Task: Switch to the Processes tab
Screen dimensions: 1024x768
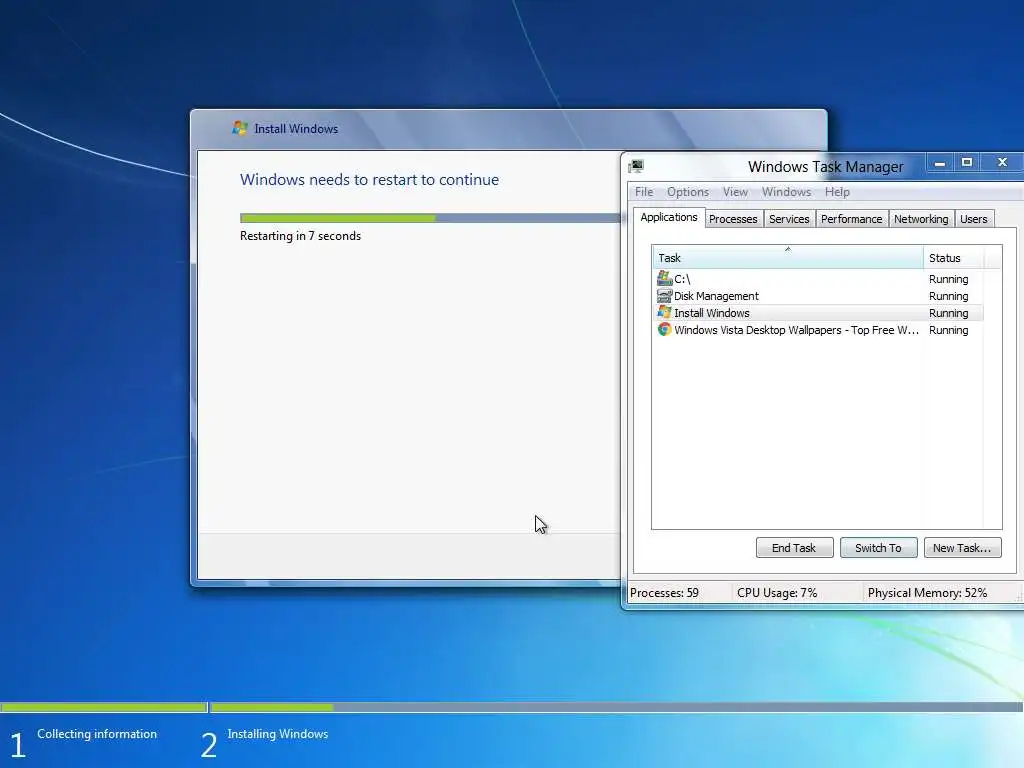Action: [733, 219]
